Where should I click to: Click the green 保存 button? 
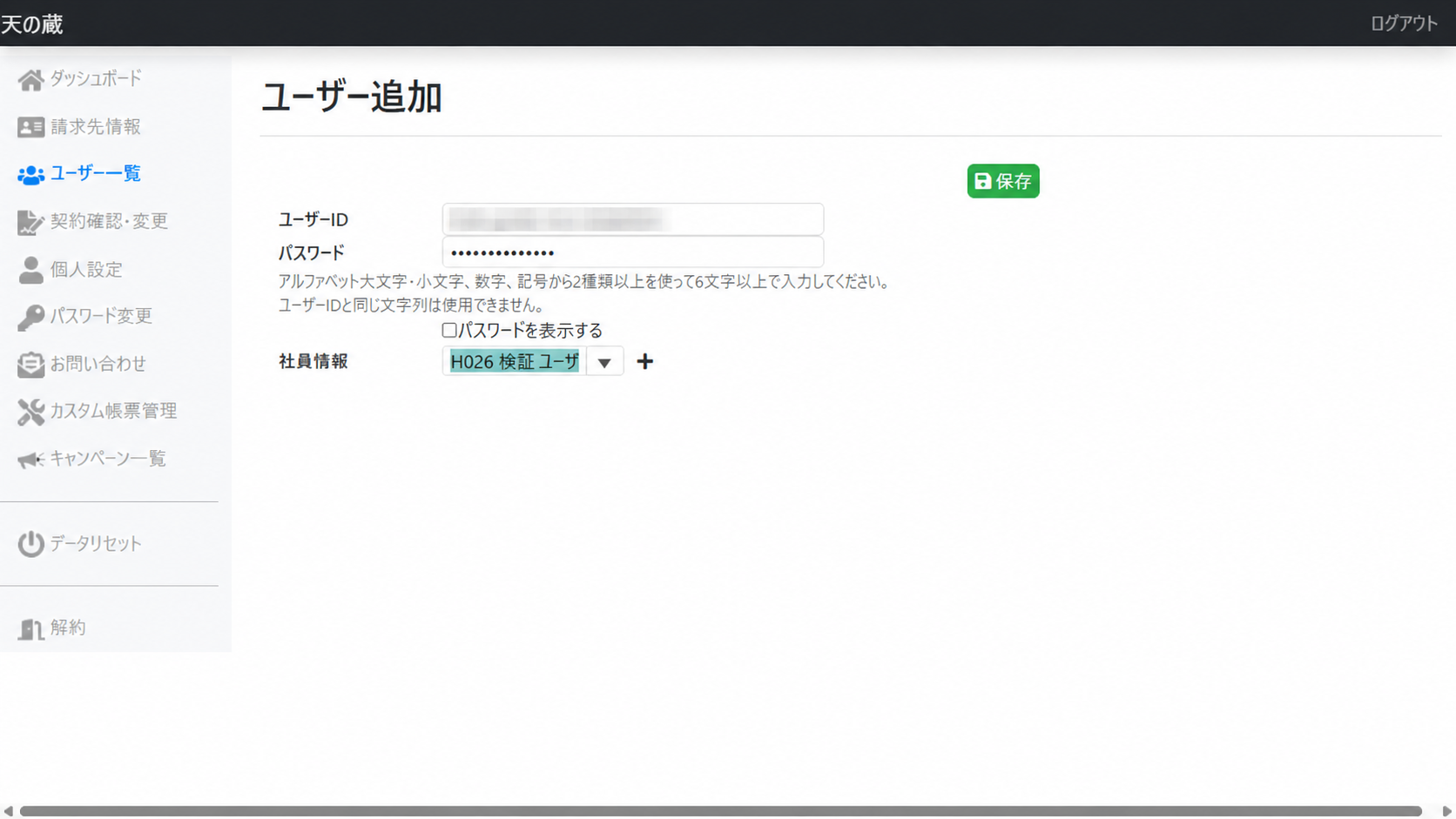coord(1003,181)
